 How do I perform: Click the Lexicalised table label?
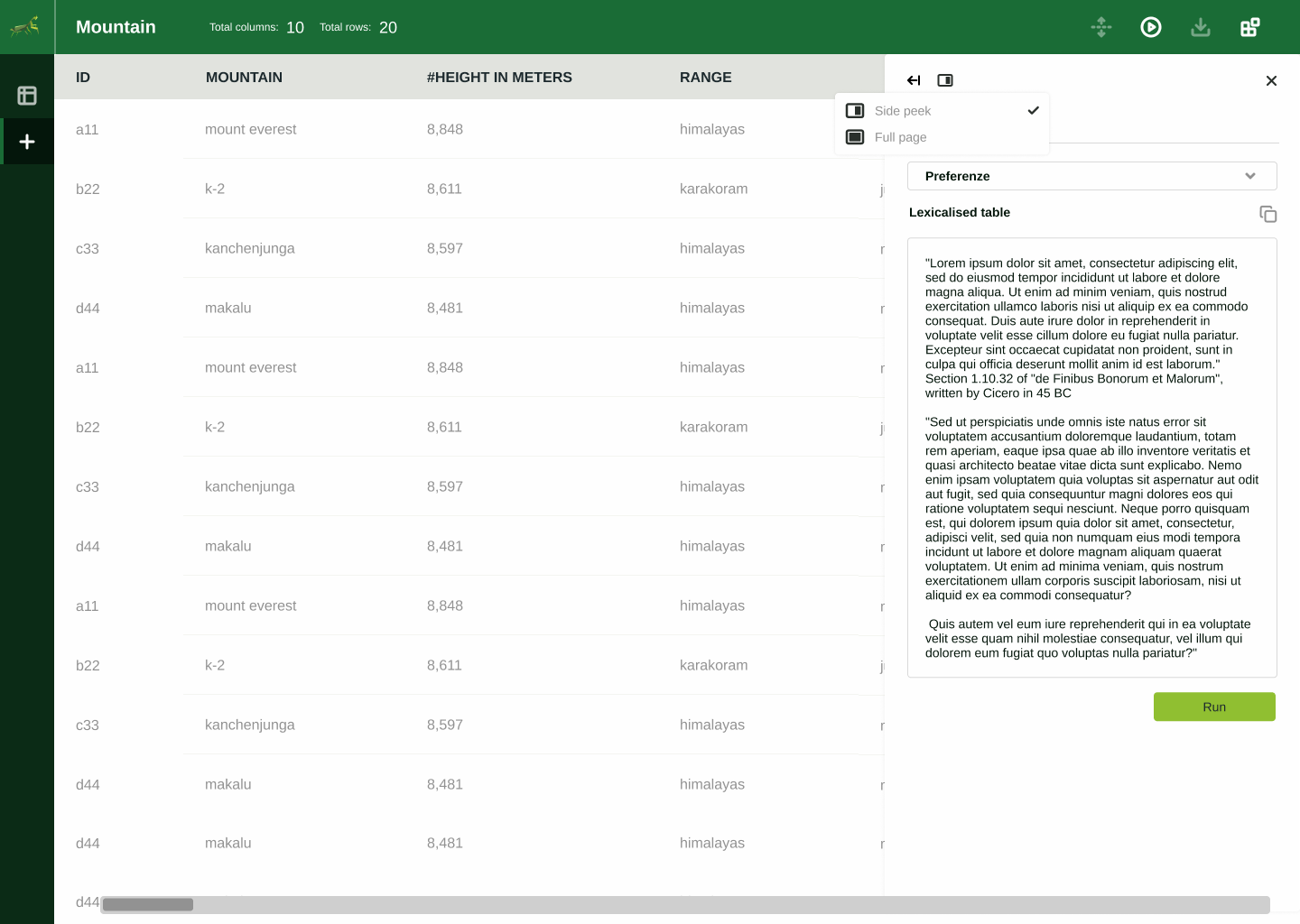click(960, 213)
